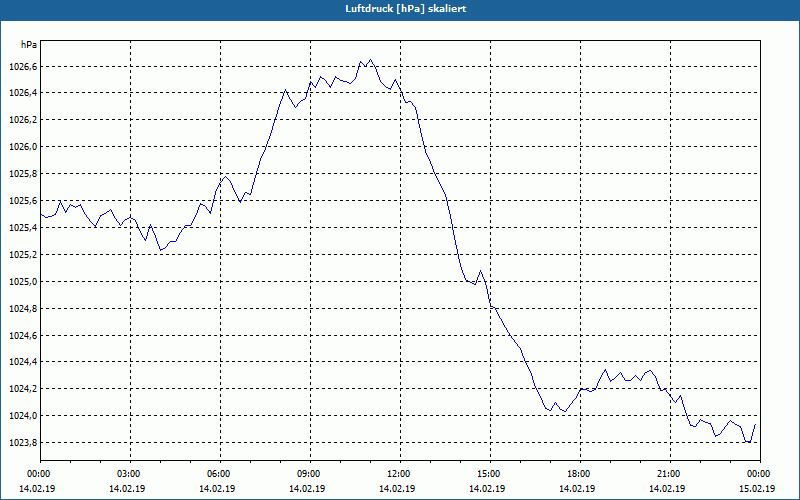This screenshot has height=500, width=800.
Task: Click the 1024,2 axis value
Action: click(23, 389)
